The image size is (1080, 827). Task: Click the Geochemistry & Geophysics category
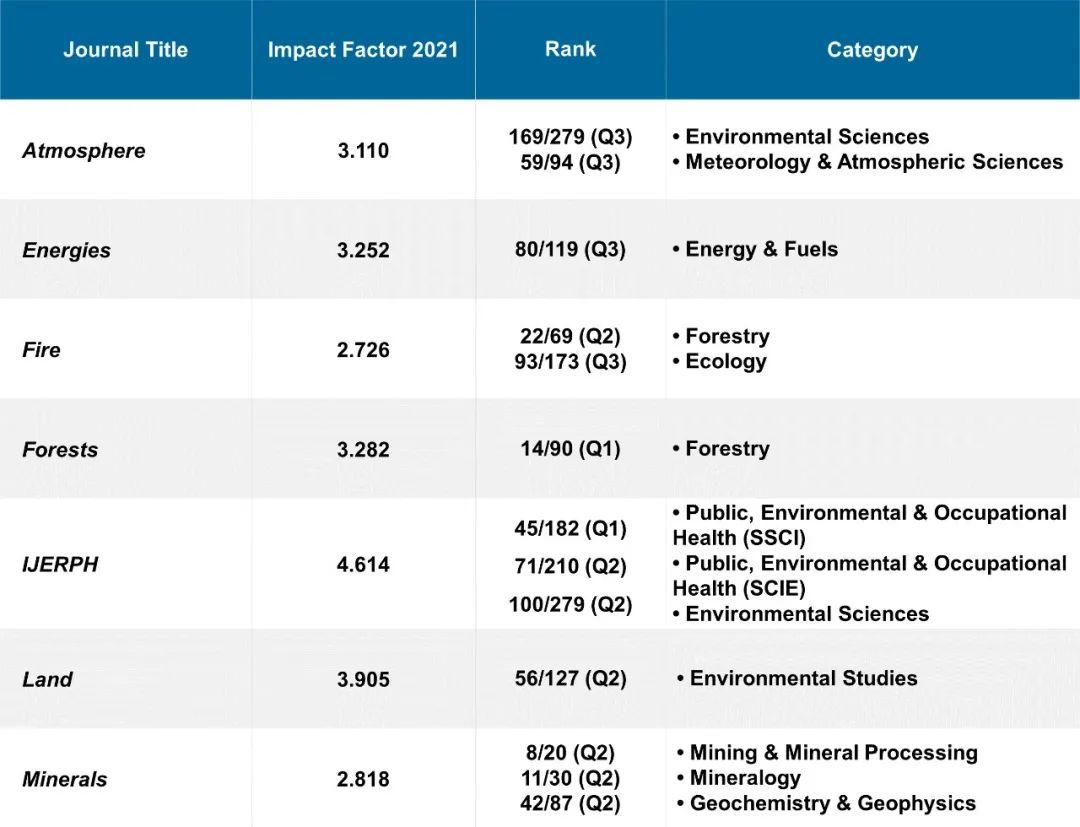point(832,803)
